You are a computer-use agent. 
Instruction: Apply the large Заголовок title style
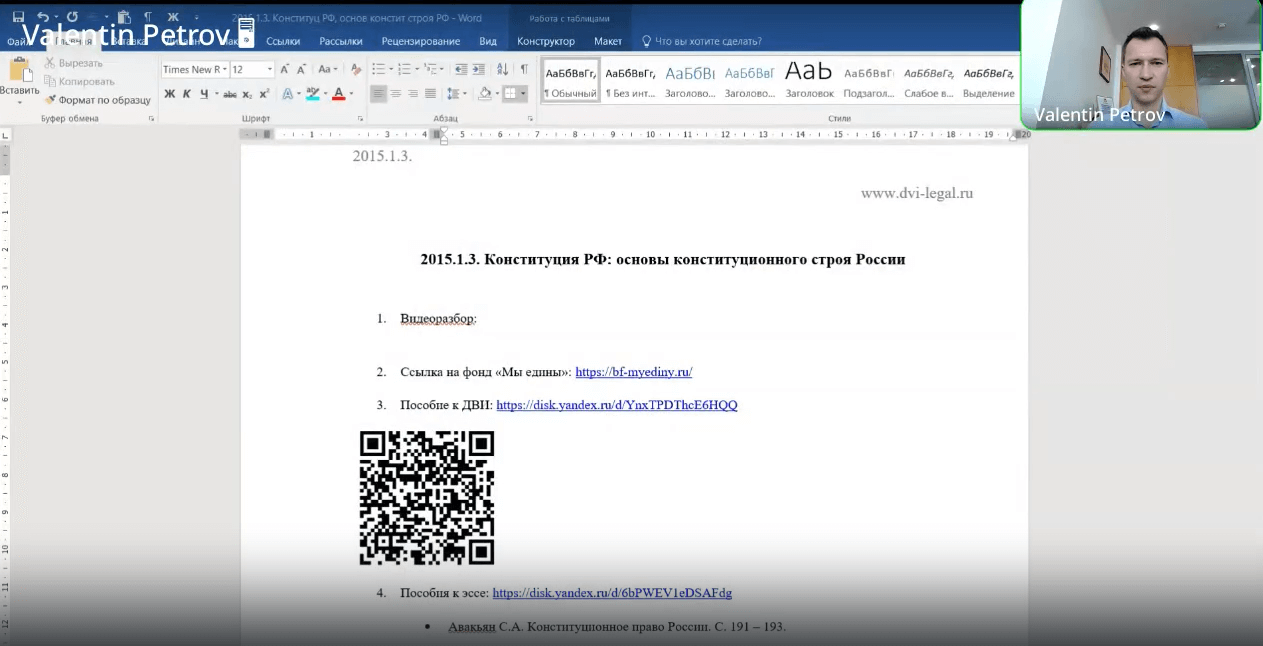pos(809,80)
